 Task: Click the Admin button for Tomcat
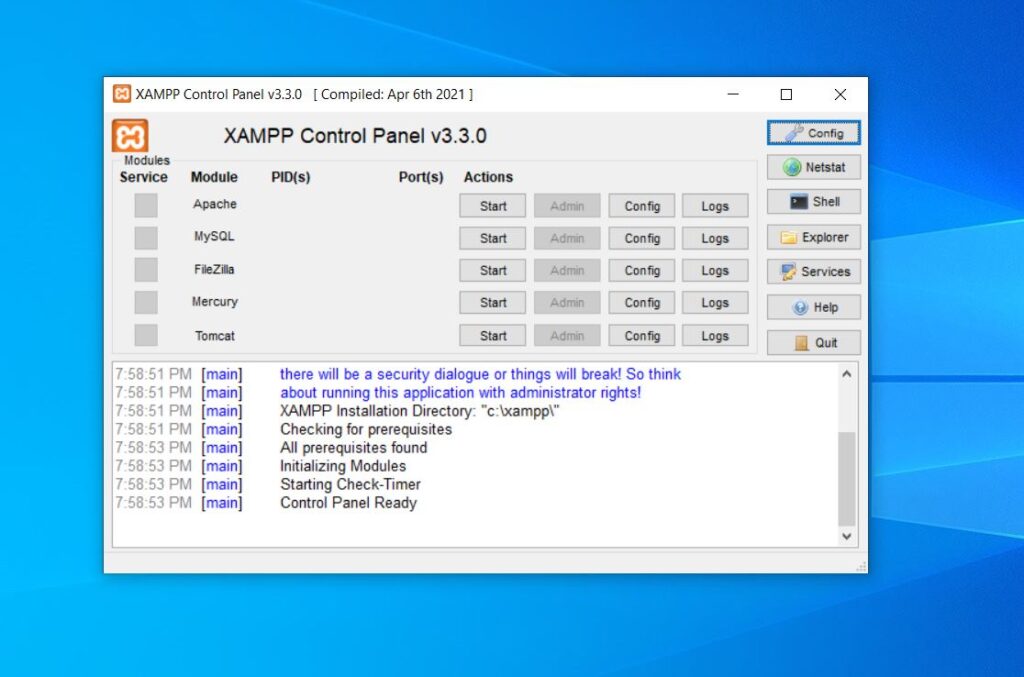567,336
